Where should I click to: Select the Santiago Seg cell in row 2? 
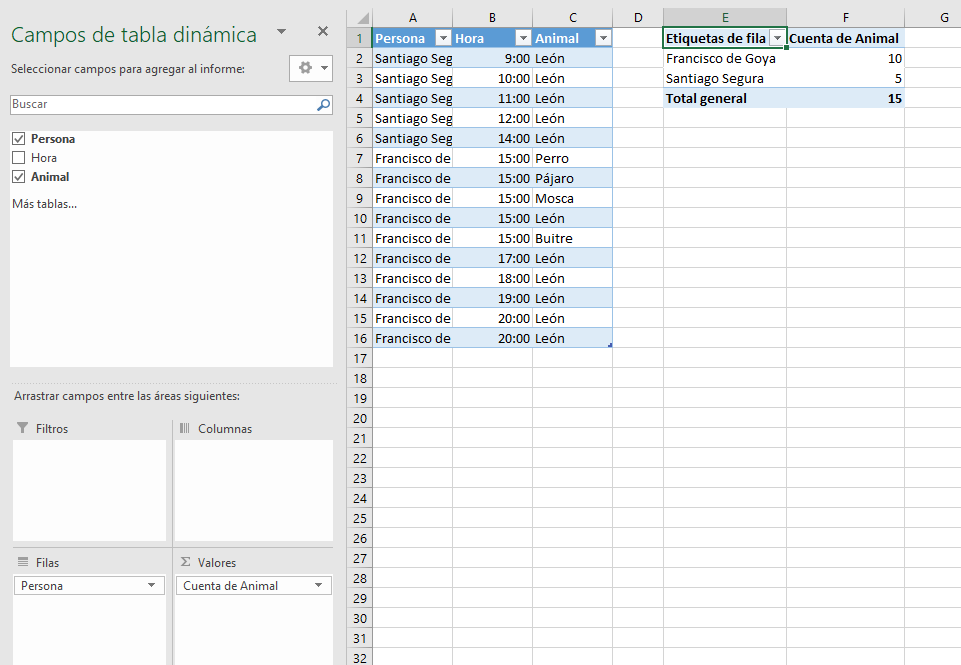(x=412, y=58)
